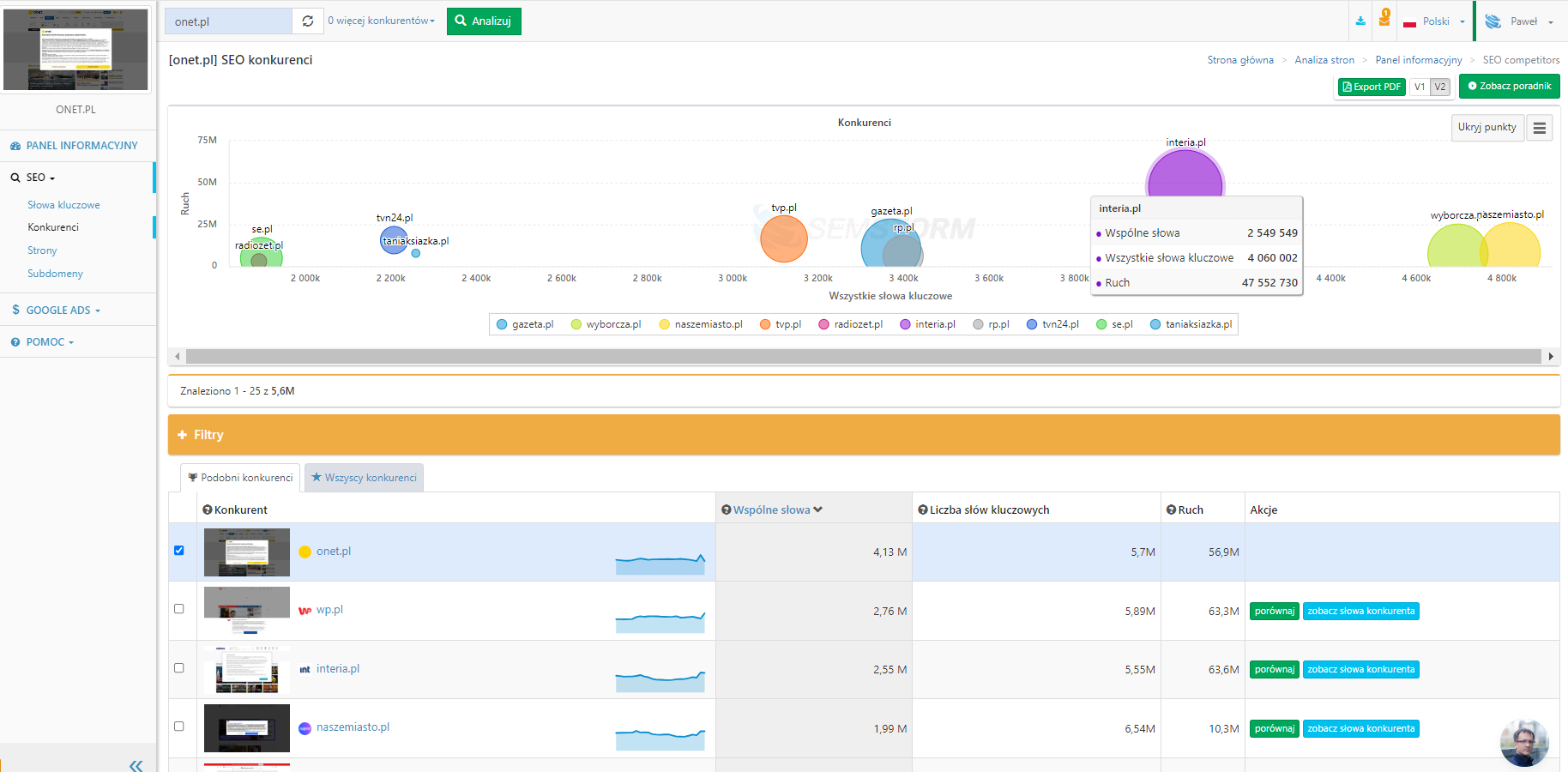Switch to Wszyscy konkurenci tab
Screen dimensions: 1568x772
click(x=364, y=478)
